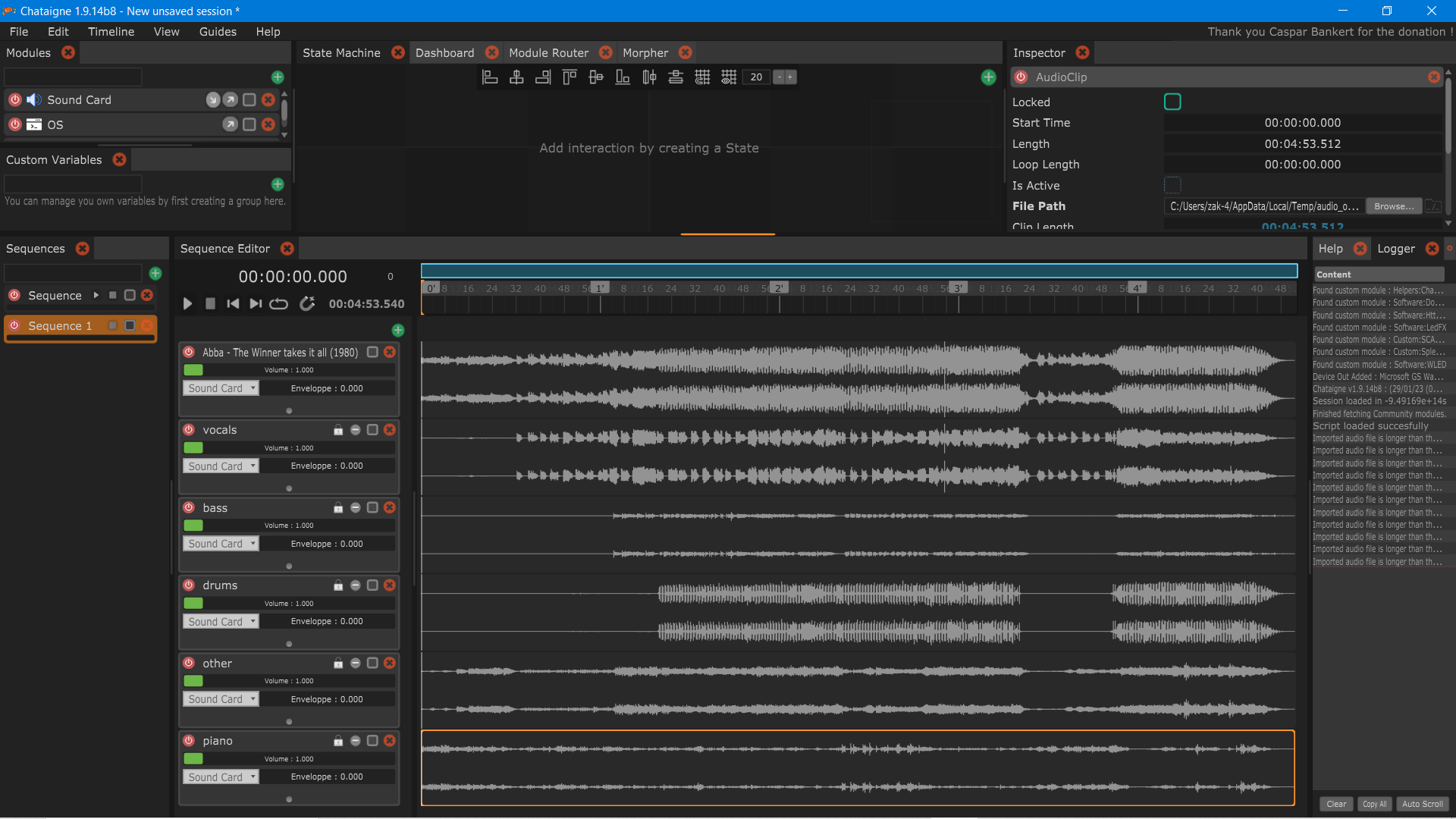The image size is (1456, 819).
Task: Disable the bass layer power icon
Action: pos(189,507)
